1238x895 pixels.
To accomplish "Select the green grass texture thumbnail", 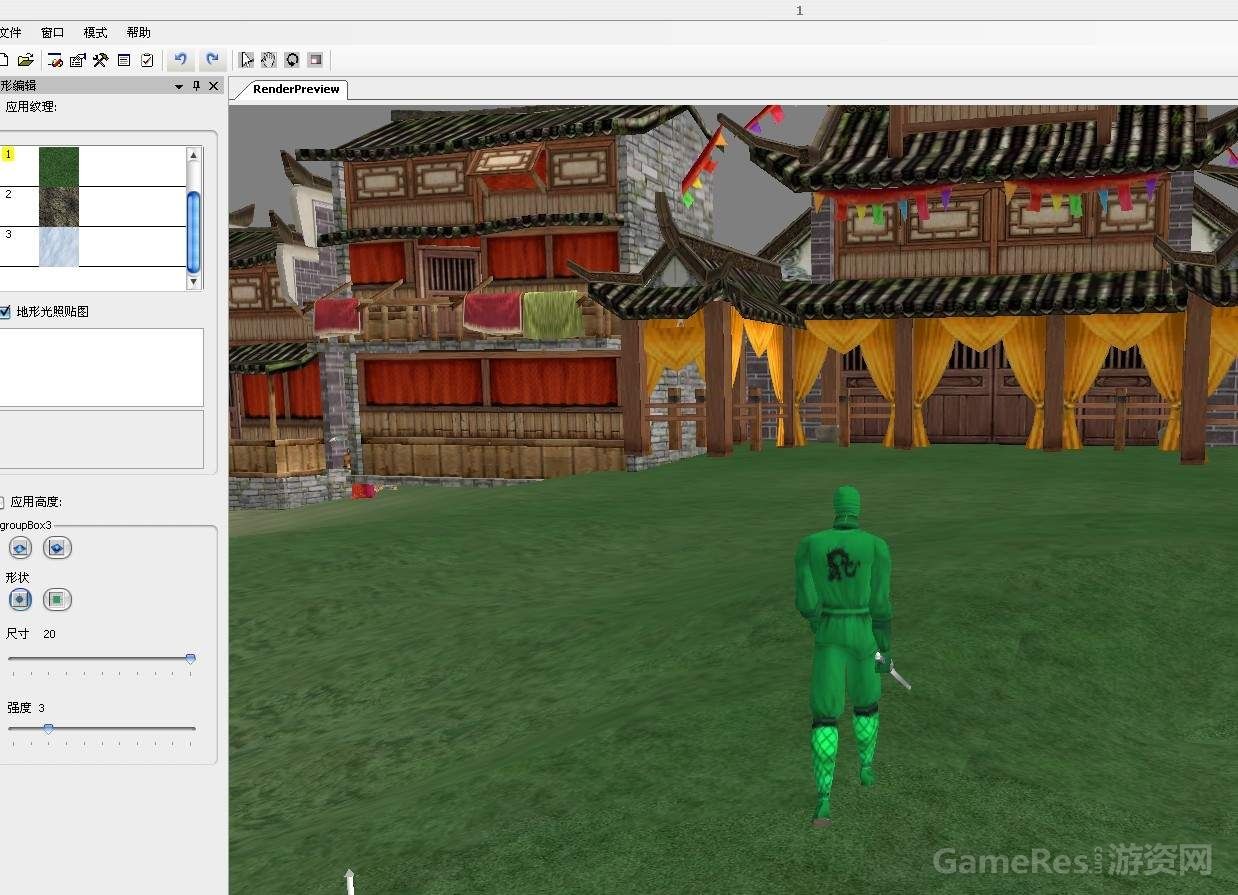I will (x=59, y=166).
